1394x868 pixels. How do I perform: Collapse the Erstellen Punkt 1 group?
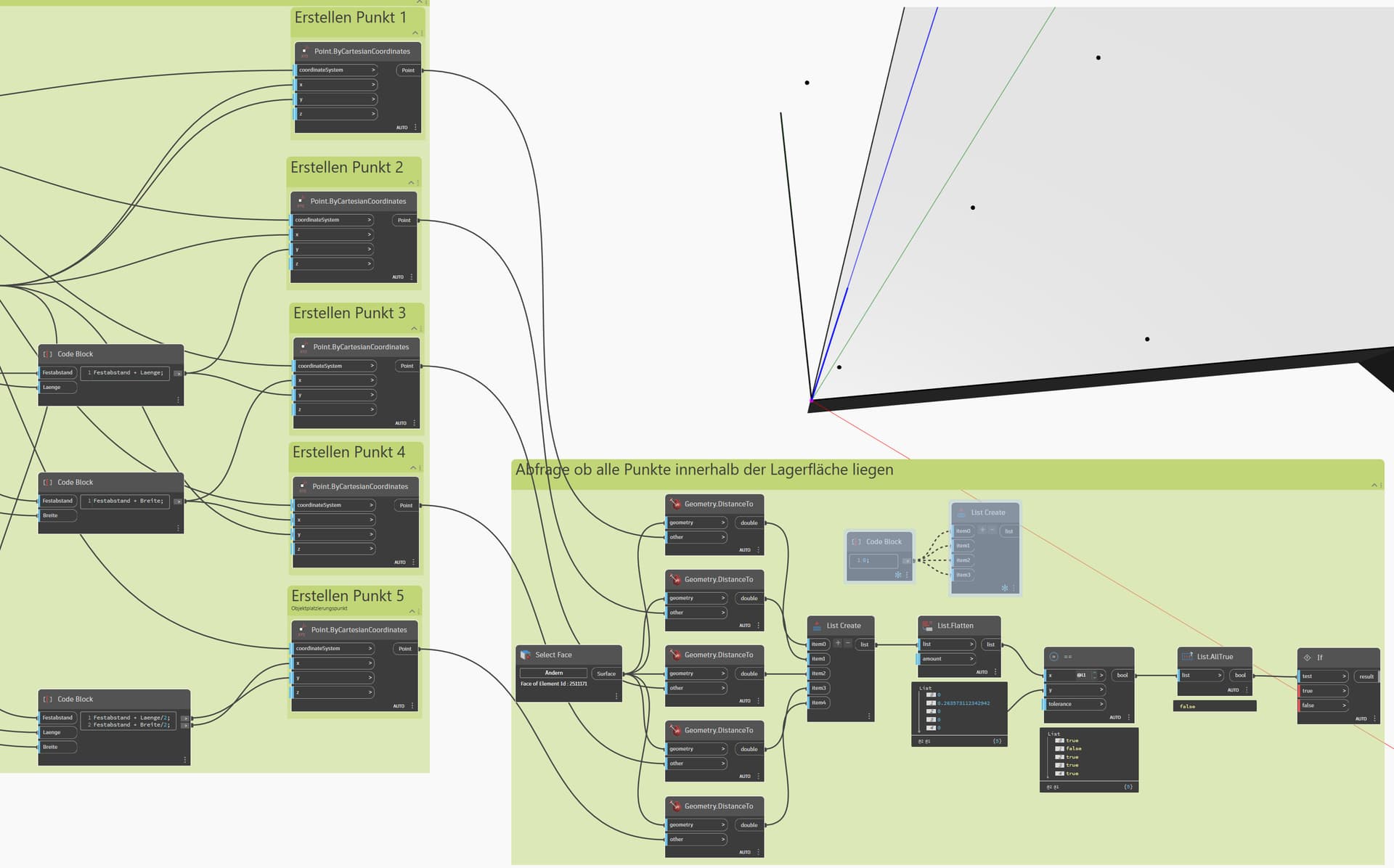coord(415,33)
